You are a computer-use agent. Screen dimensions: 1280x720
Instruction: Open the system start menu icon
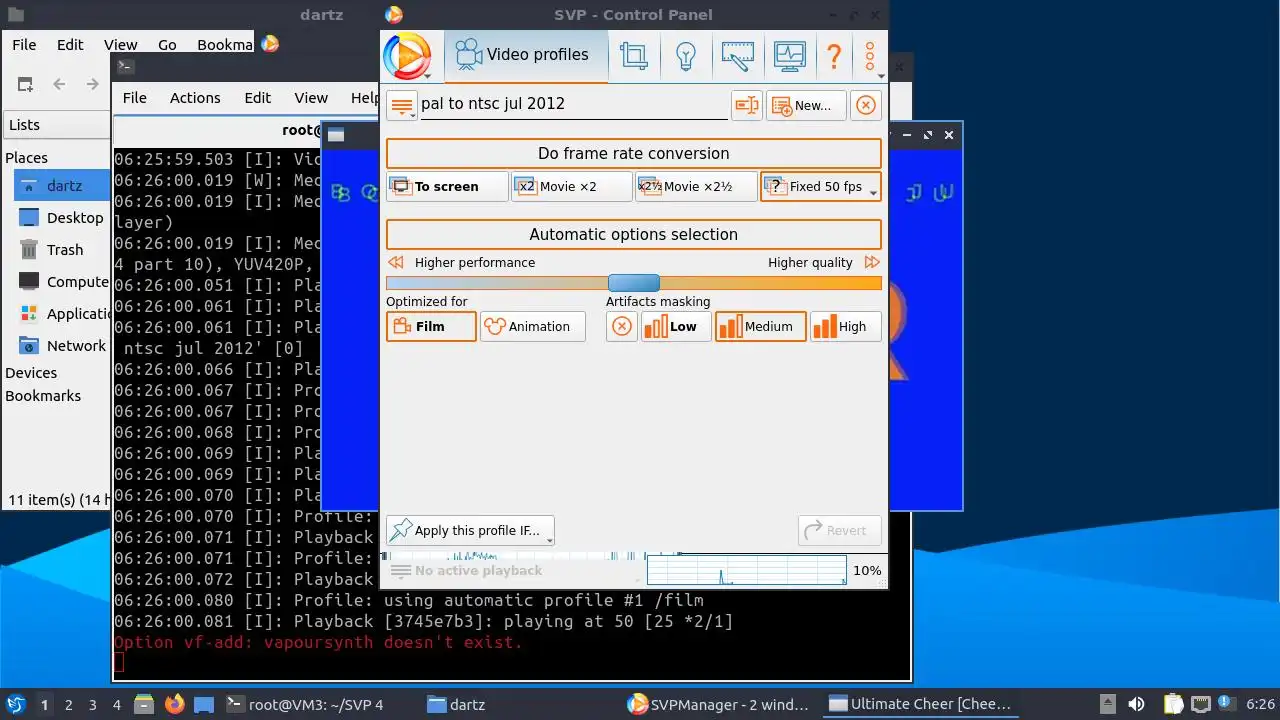click(15, 704)
